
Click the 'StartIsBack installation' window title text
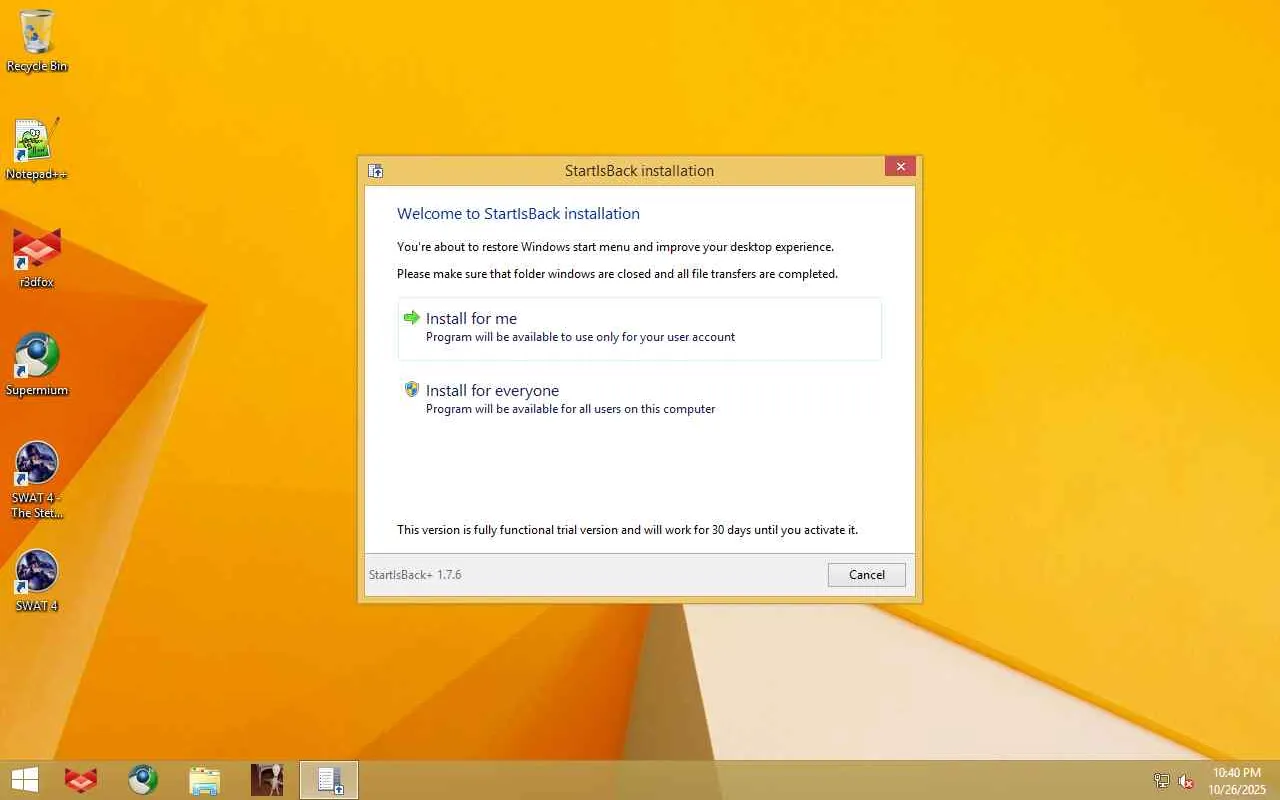[x=639, y=171]
